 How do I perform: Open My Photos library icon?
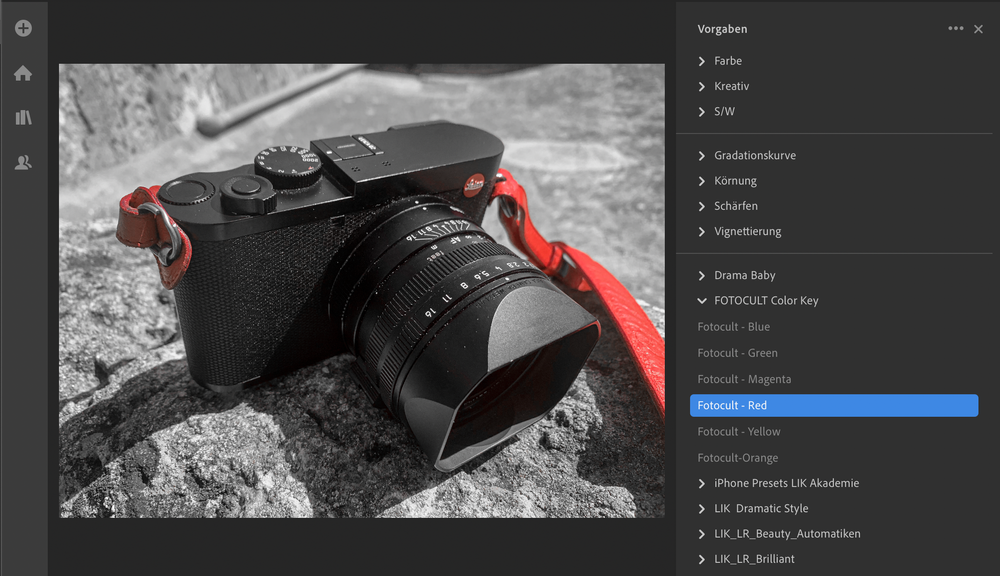pos(24,117)
